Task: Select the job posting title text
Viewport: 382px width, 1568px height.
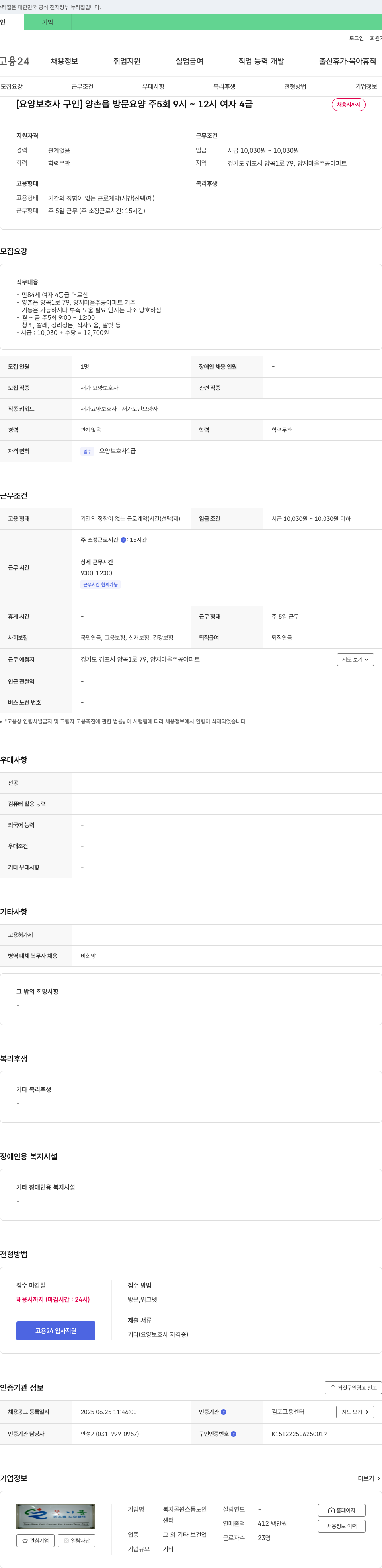Action: coord(134,104)
